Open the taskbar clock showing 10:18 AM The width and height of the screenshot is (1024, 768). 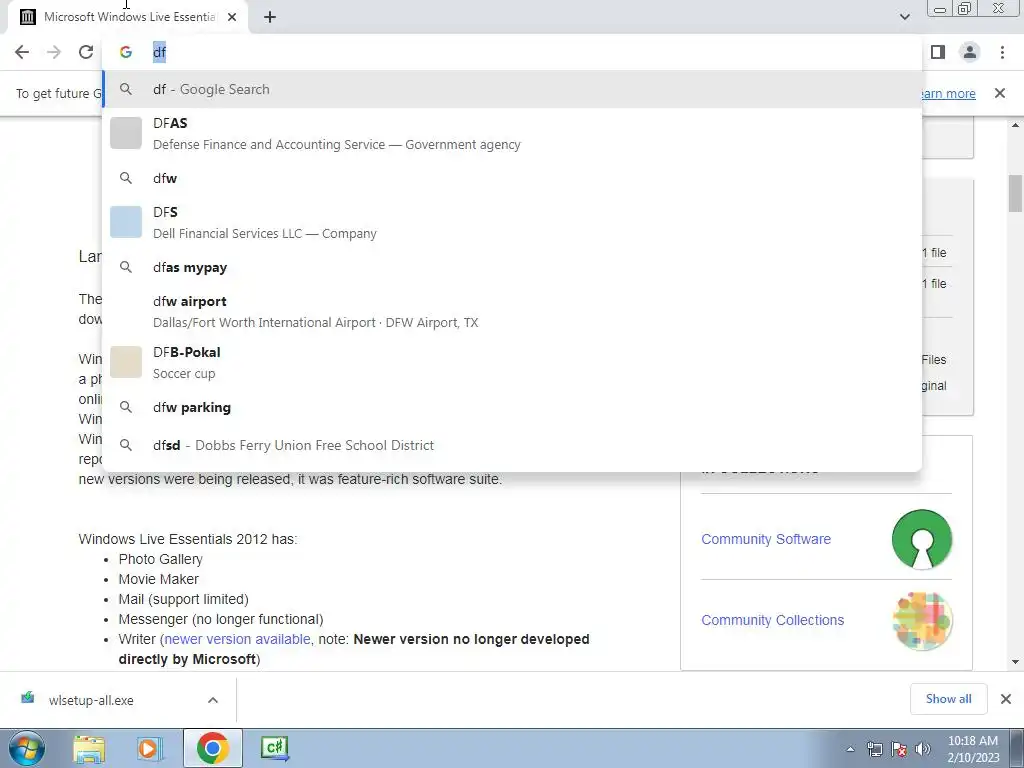click(x=973, y=749)
